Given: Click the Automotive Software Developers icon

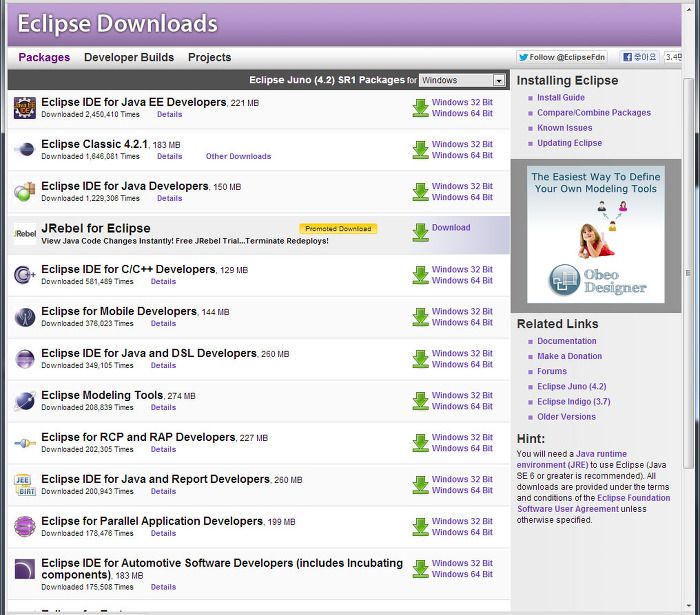Looking at the screenshot, I should (25, 569).
